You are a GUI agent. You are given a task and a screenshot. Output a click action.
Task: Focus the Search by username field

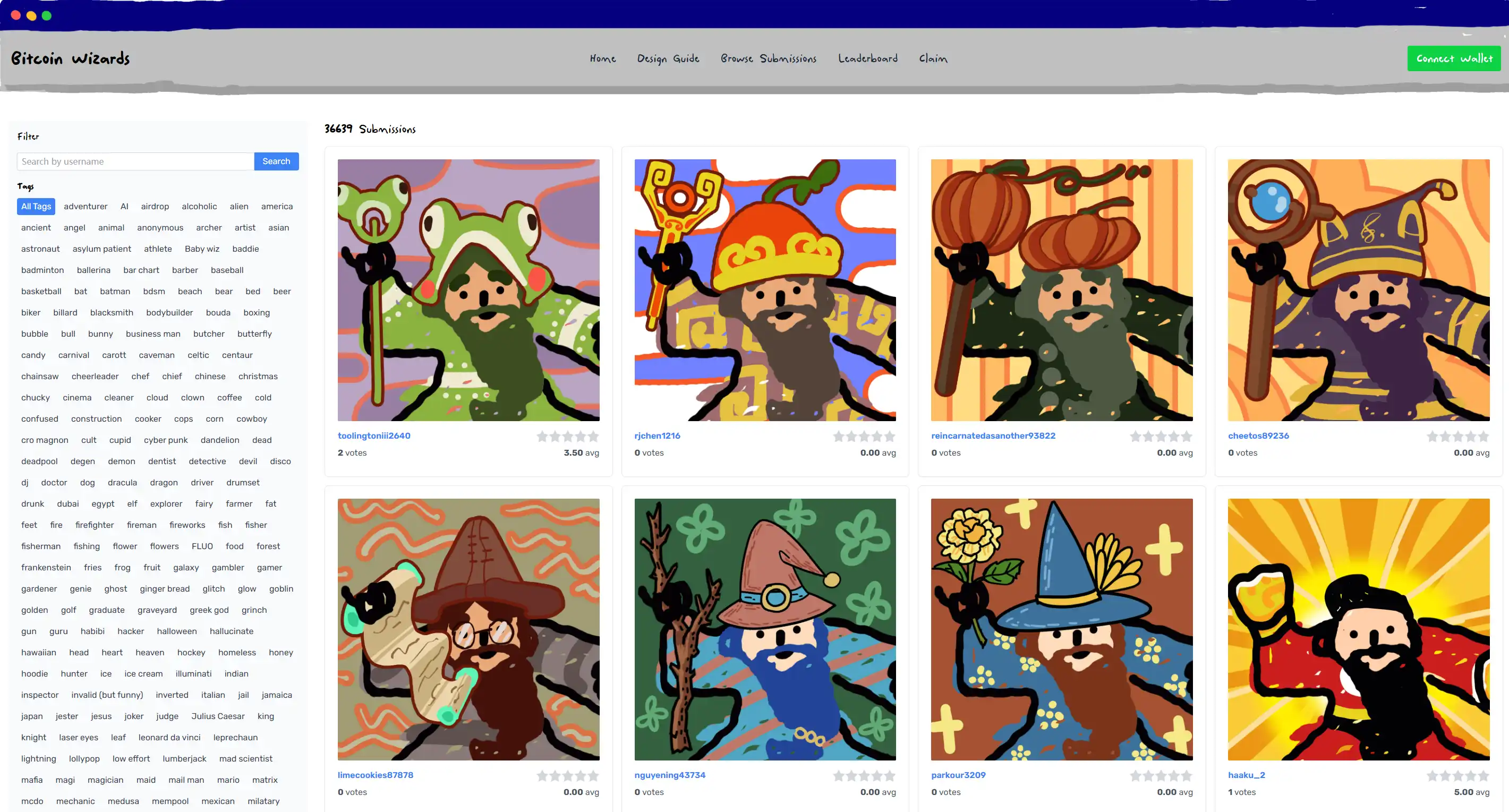(135, 161)
